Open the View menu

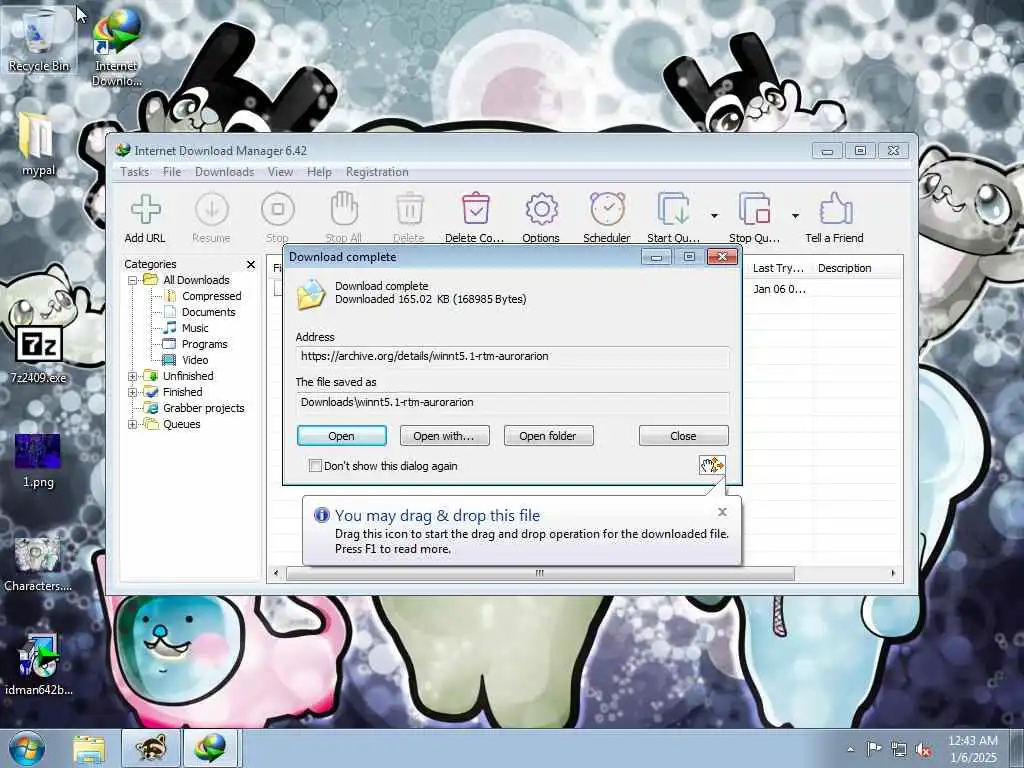280,172
